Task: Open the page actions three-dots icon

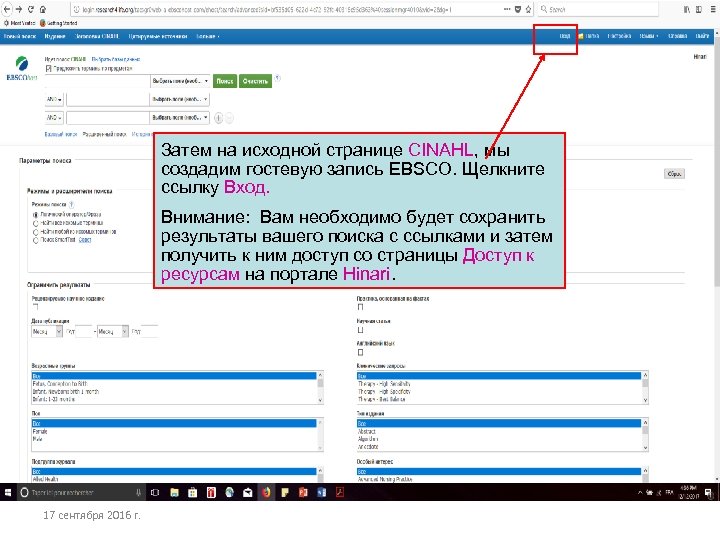Action: click(506, 9)
